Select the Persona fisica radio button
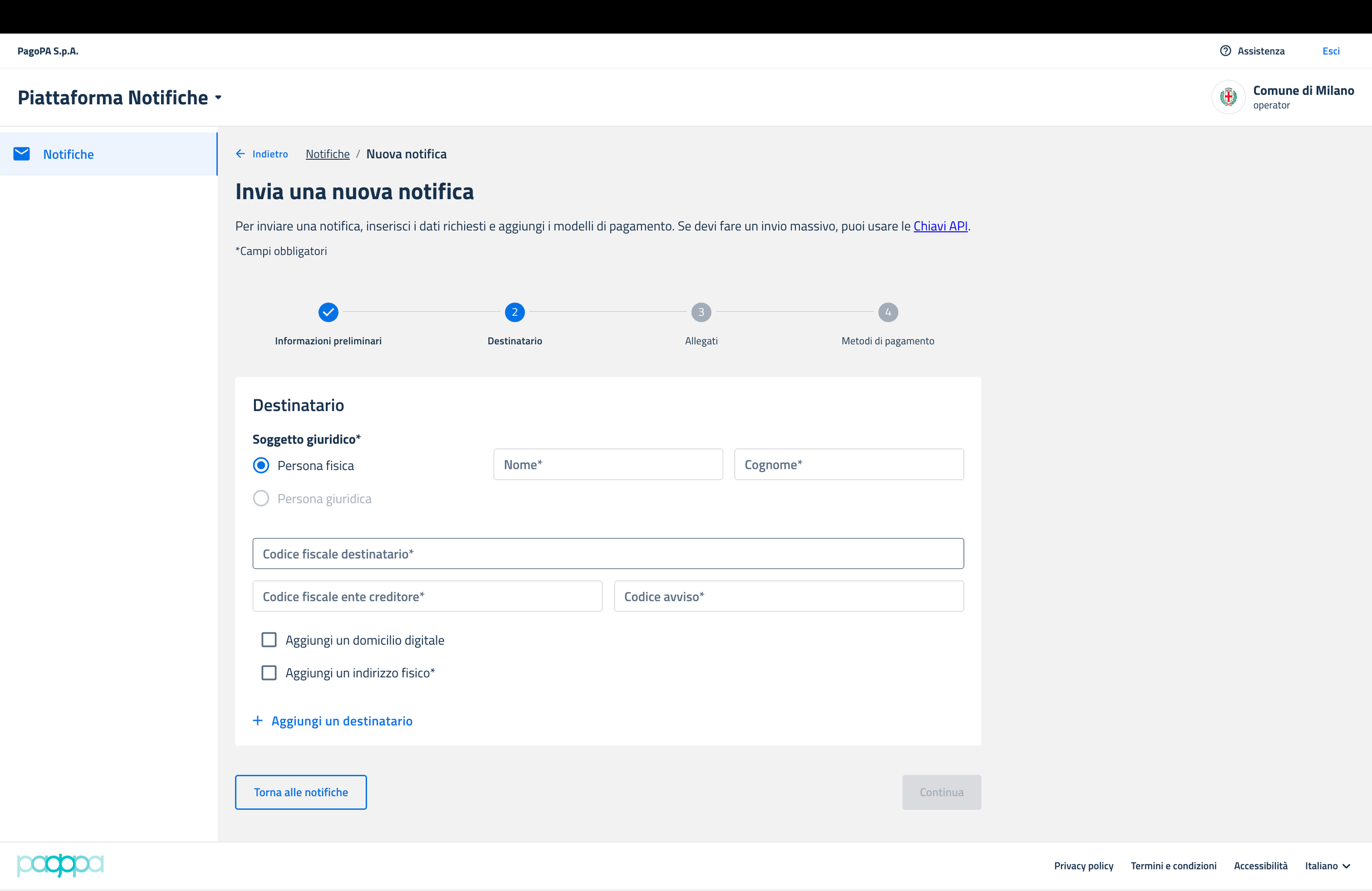The width and height of the screenshot is (1372, 891). coord(261,465)
